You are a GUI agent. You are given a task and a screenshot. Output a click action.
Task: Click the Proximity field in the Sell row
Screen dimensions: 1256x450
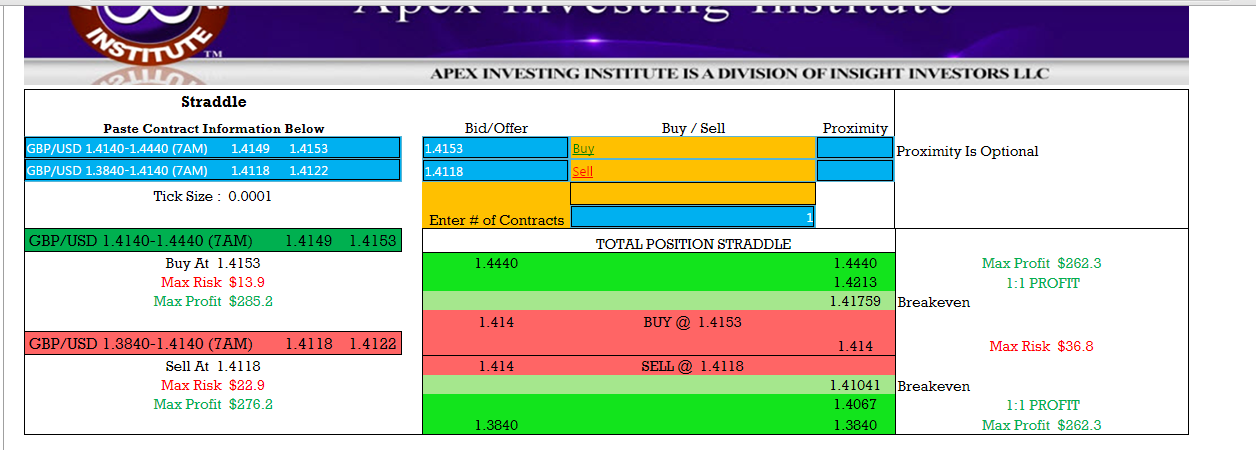click(854, 171)
